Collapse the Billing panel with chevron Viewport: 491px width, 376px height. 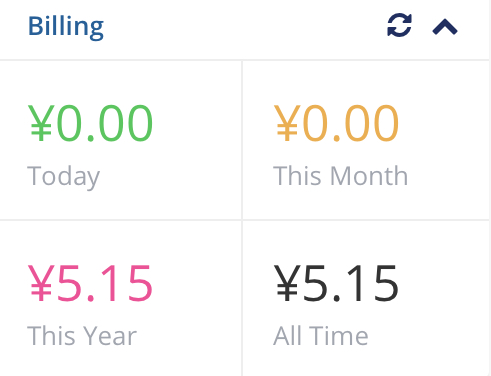pos(445,27)
